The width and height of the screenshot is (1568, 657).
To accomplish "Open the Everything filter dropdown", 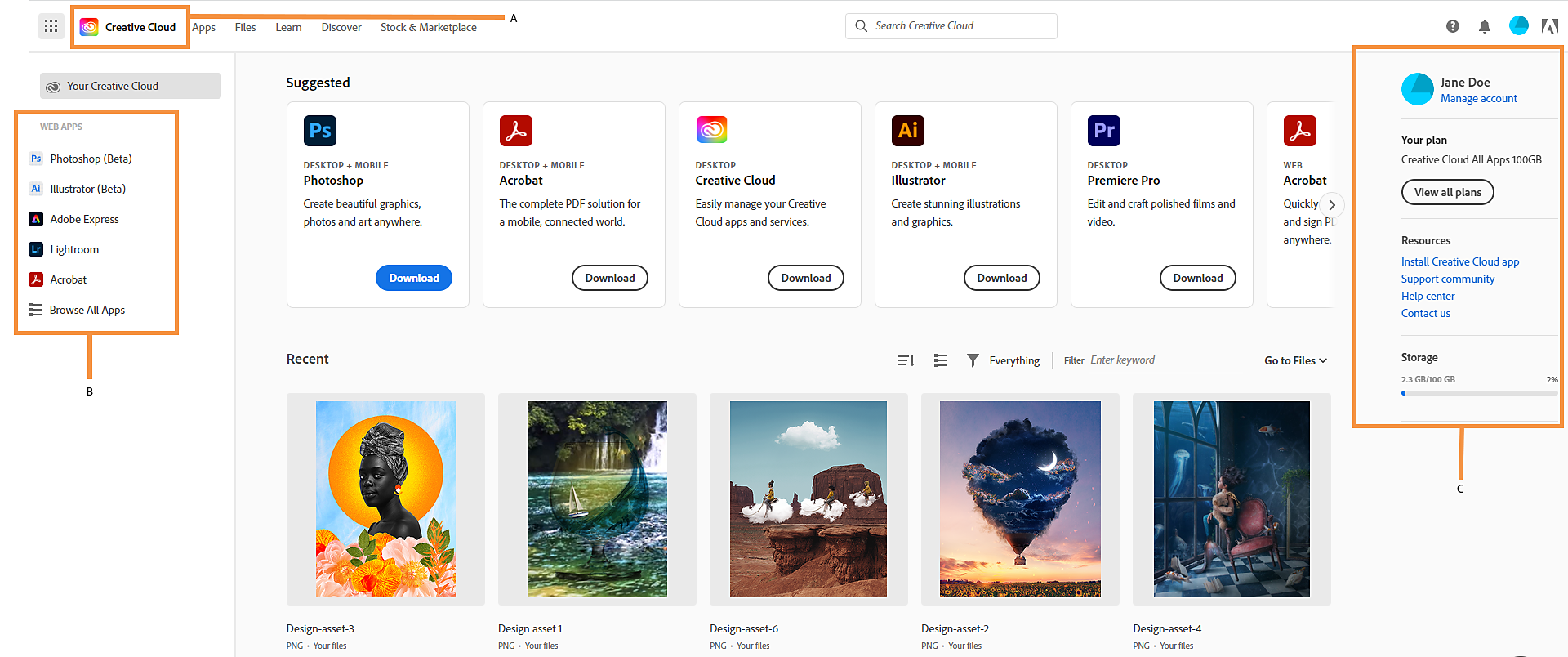I will coord(1004,360).
